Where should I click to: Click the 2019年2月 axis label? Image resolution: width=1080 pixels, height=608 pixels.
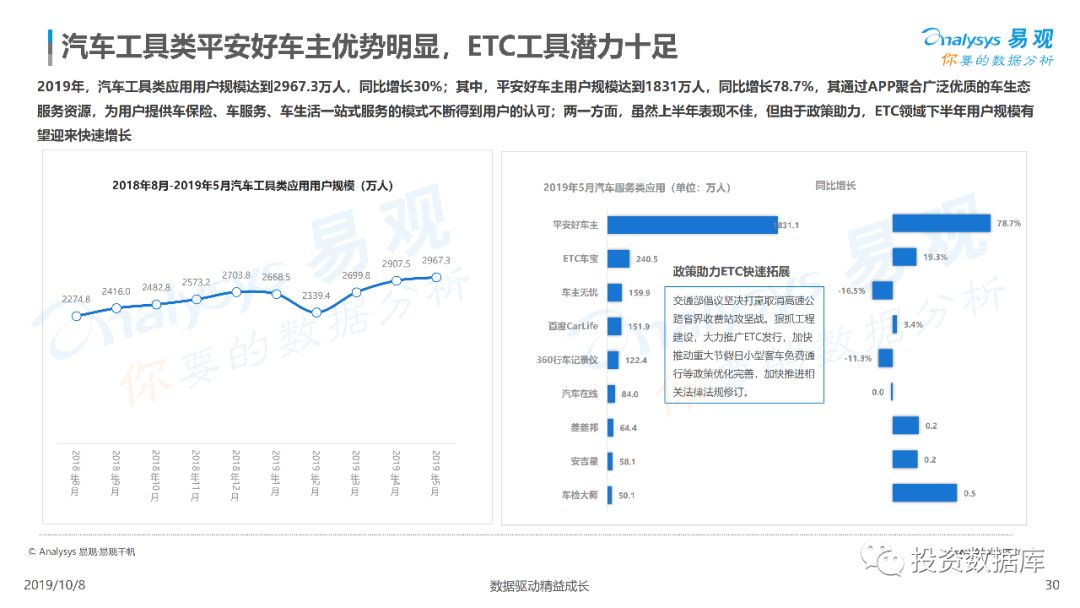tap(315, 473)
